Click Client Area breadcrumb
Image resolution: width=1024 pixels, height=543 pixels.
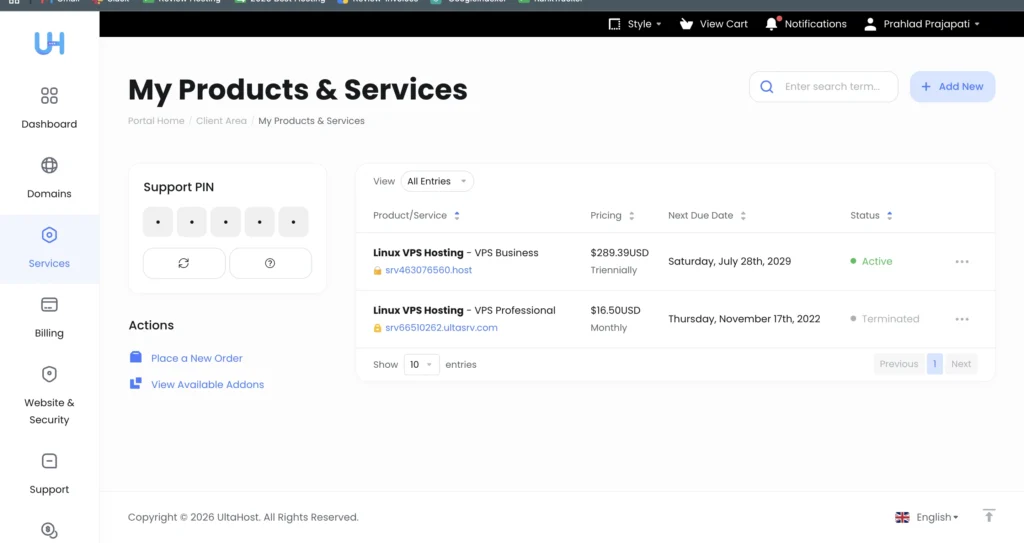[x=221, y=121]
